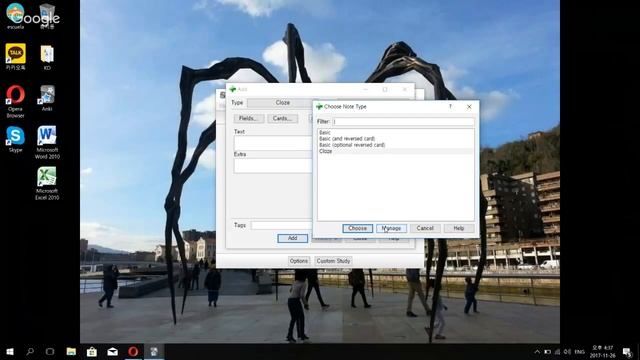Click the Help button in the Choose Note Type dialog
The image size is (640, 360).
[x=459, y=228]
